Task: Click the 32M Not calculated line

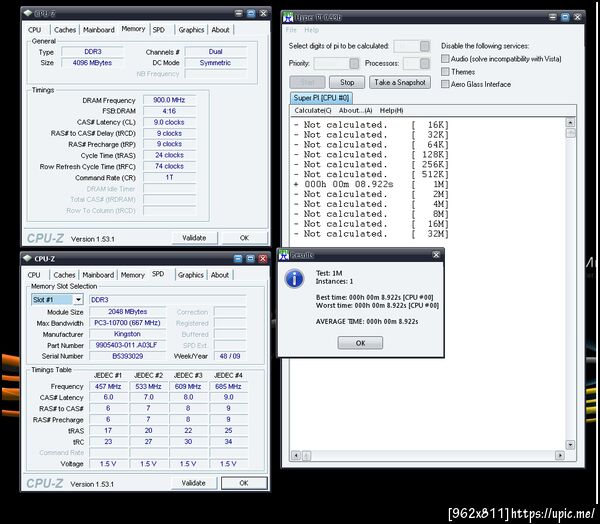Action: [x=371, y=234]
